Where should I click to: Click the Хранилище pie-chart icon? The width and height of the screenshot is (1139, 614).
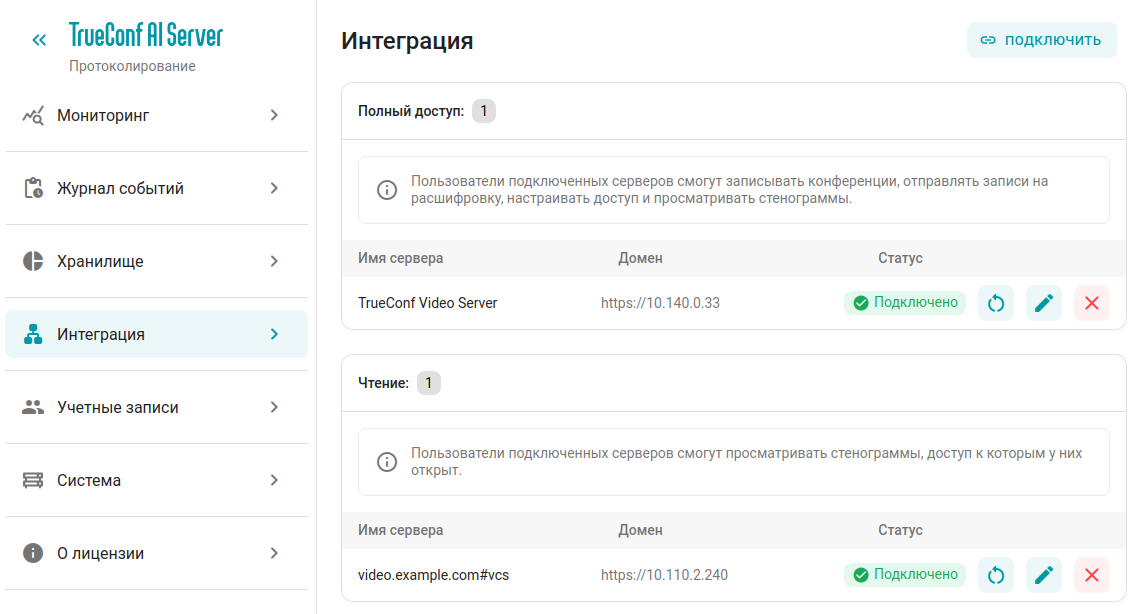click(x=33, y=261)
